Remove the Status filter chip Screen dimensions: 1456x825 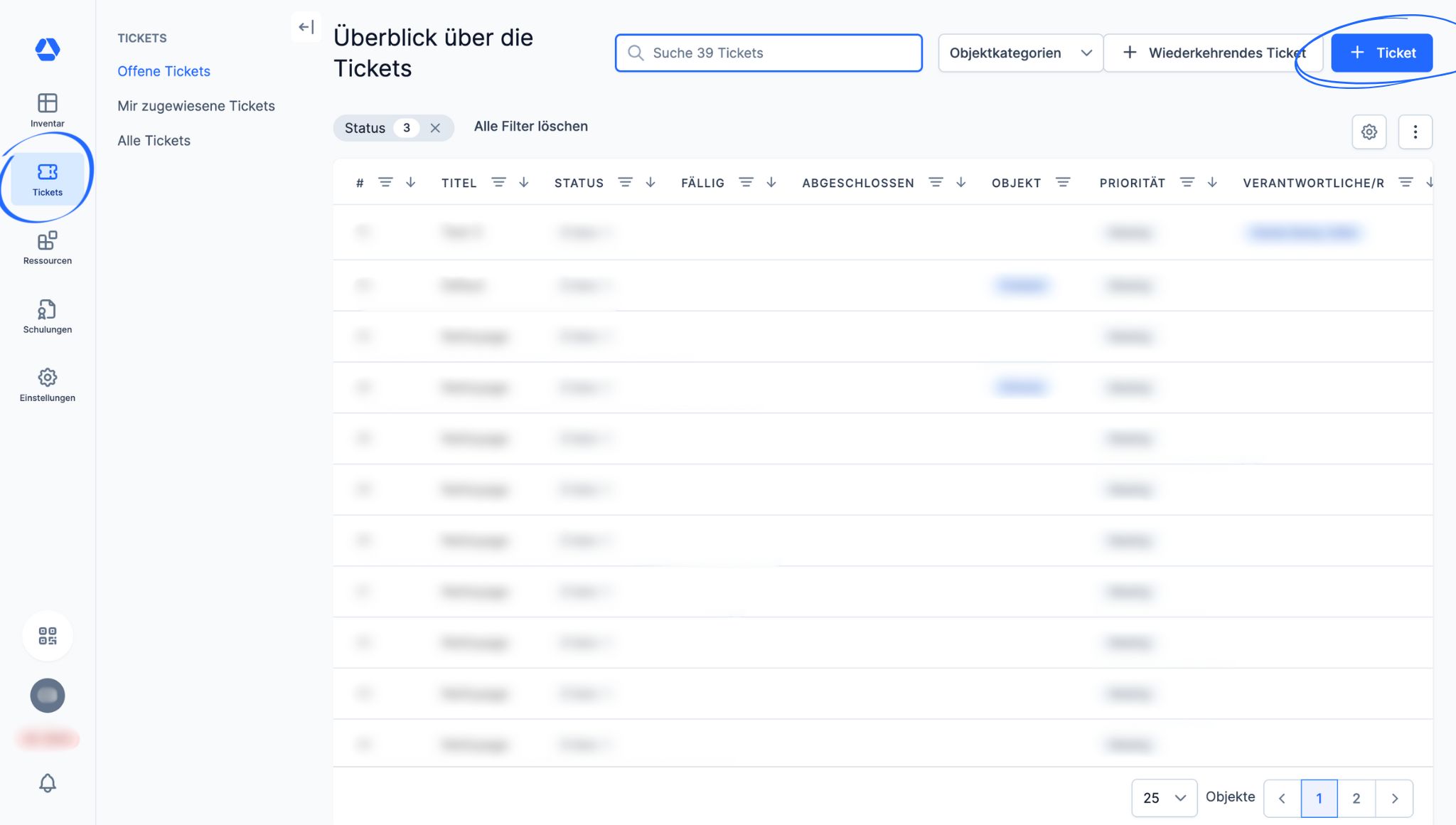[x=435, y=128]
